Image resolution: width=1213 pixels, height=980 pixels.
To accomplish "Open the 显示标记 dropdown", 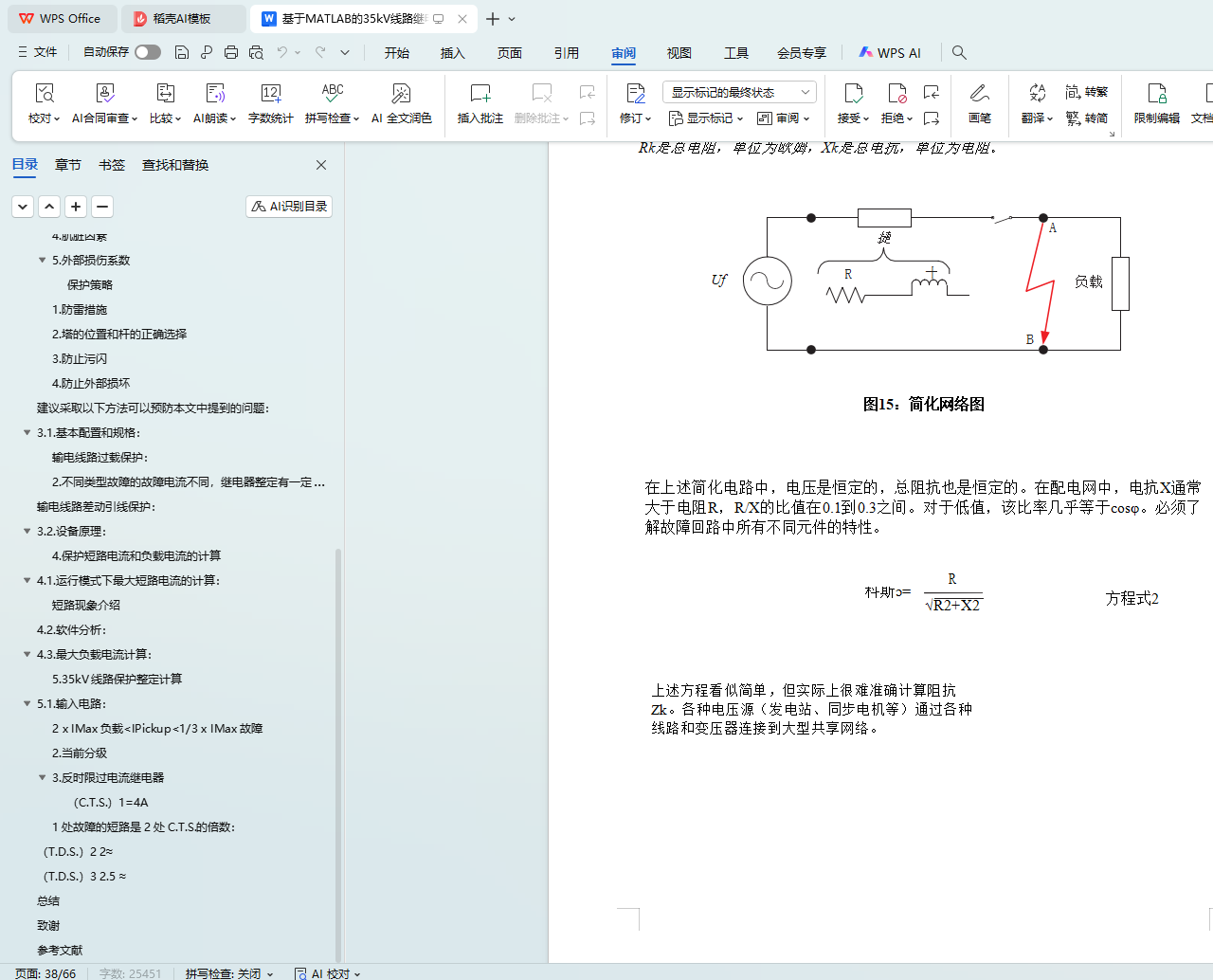I will point(706,118).
